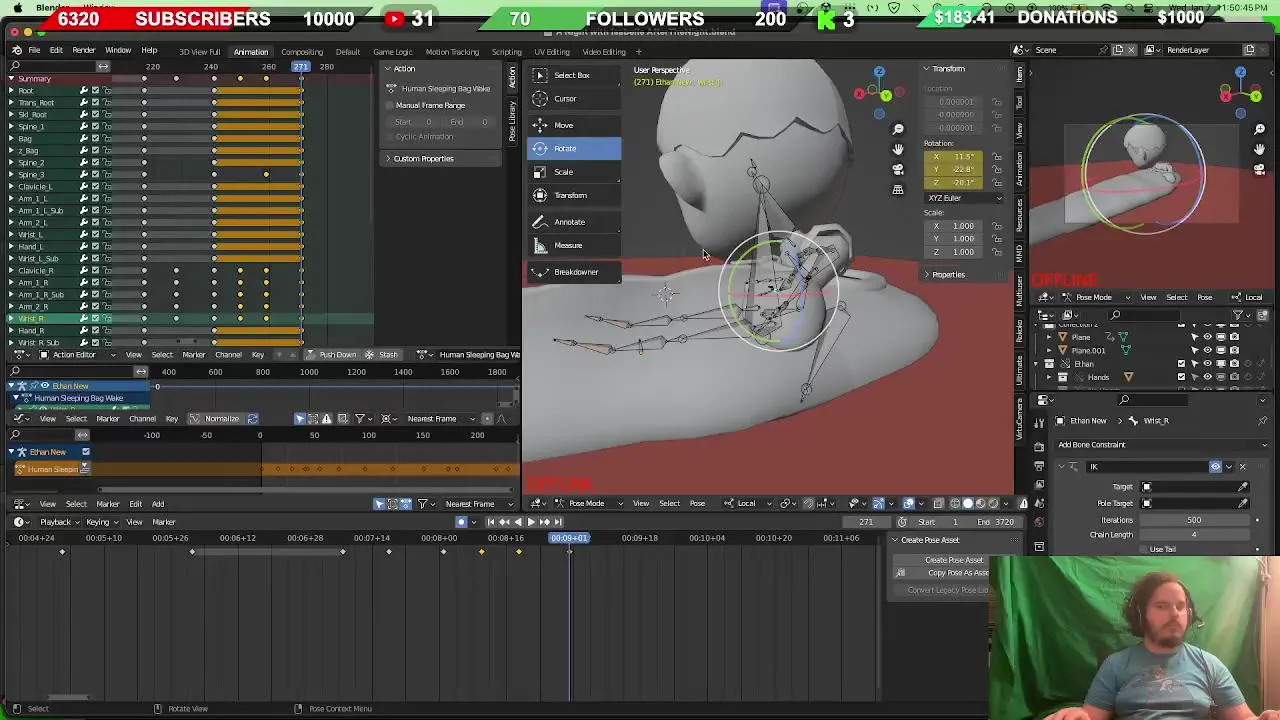Open the XYZ Euler rotation mode dropdown
1280x720 pixels.
(x=964, y=198)
